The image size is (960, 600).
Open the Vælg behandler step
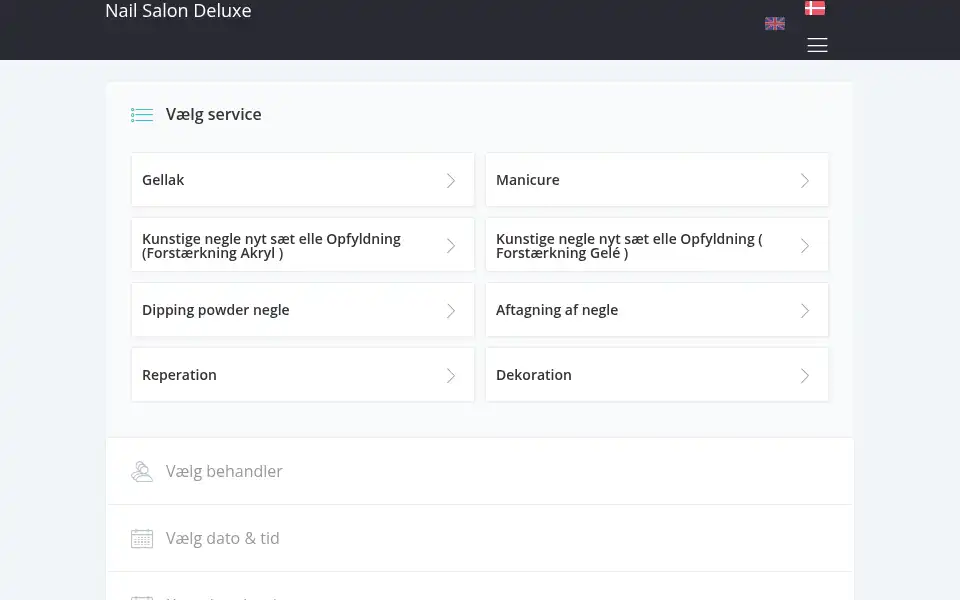point(480,471)
